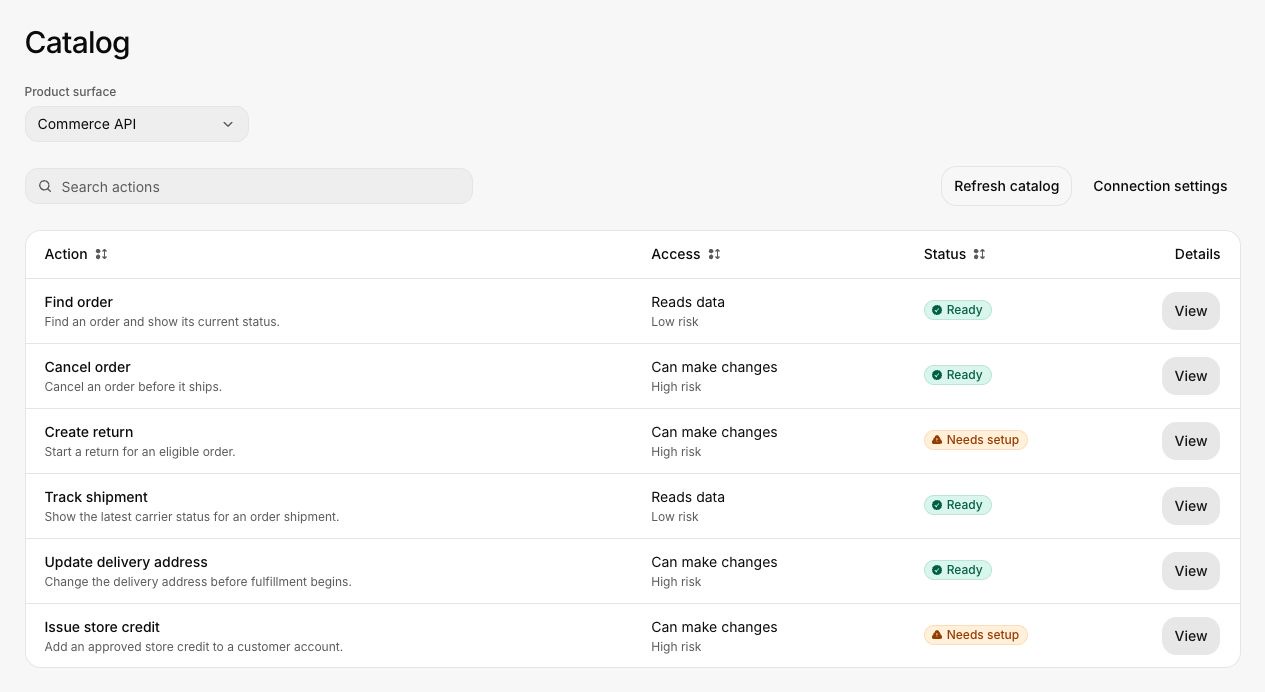The image size is (1265, 692).
Task: View details for Issue store credit
Action: pos(1191,636)
